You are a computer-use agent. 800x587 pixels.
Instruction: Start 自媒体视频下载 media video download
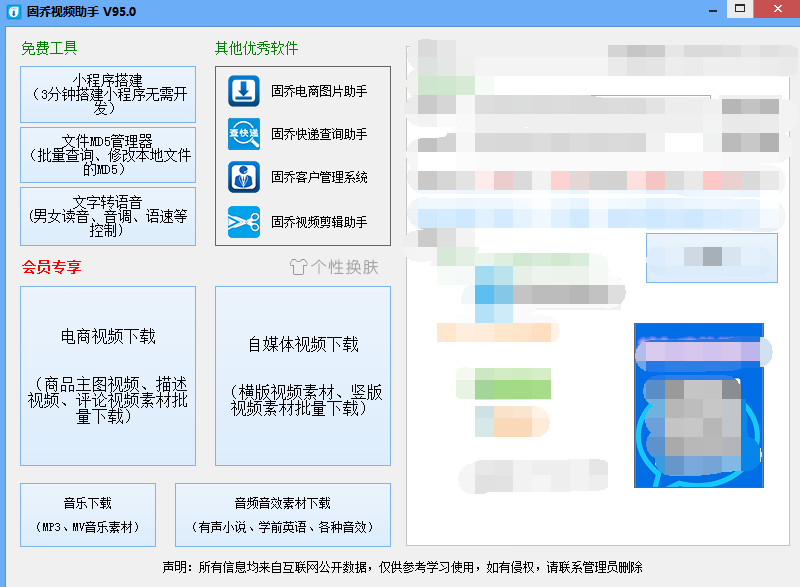click(301, 375)
